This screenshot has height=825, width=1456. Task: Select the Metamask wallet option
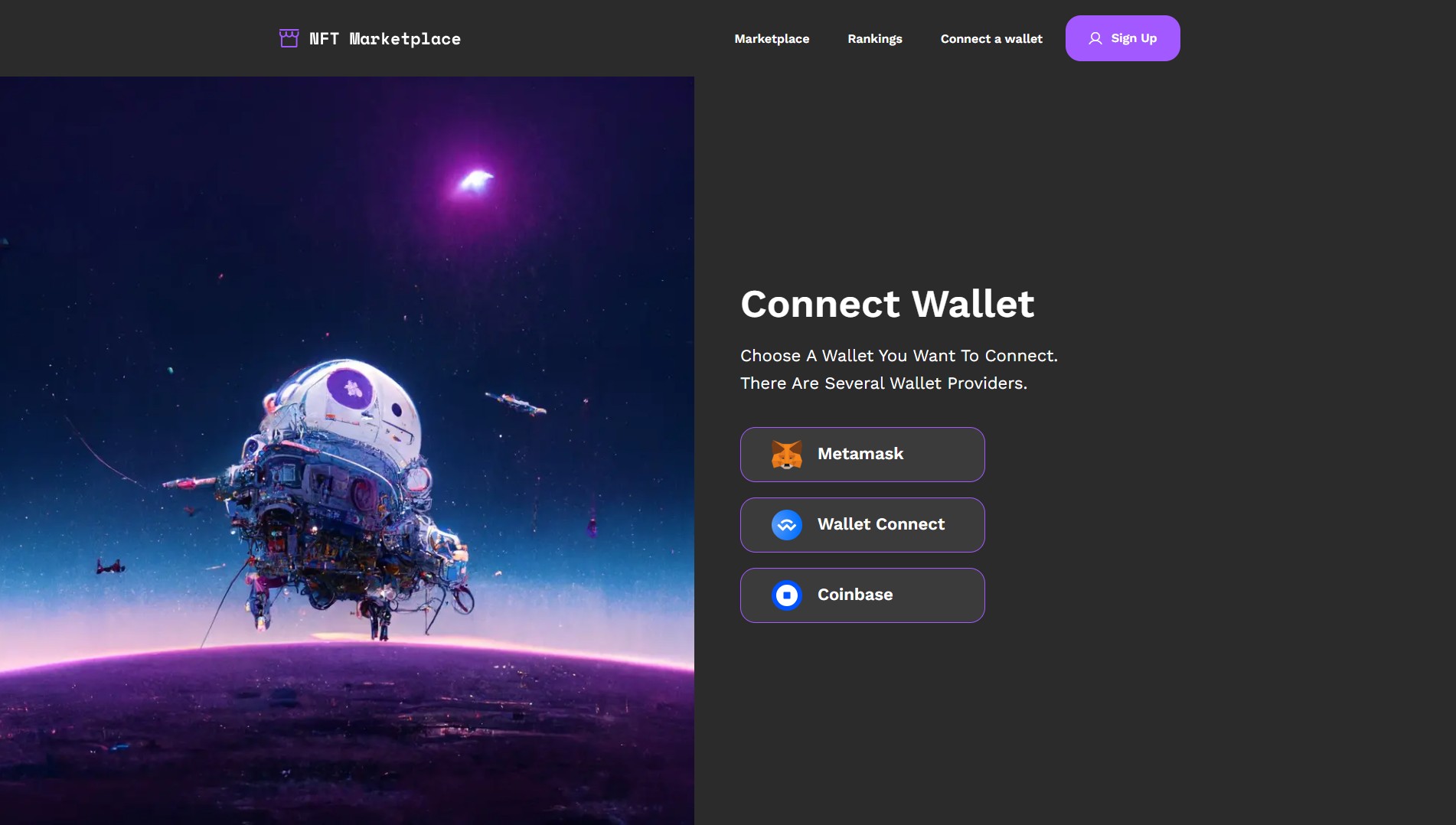(x=862, y=455)
